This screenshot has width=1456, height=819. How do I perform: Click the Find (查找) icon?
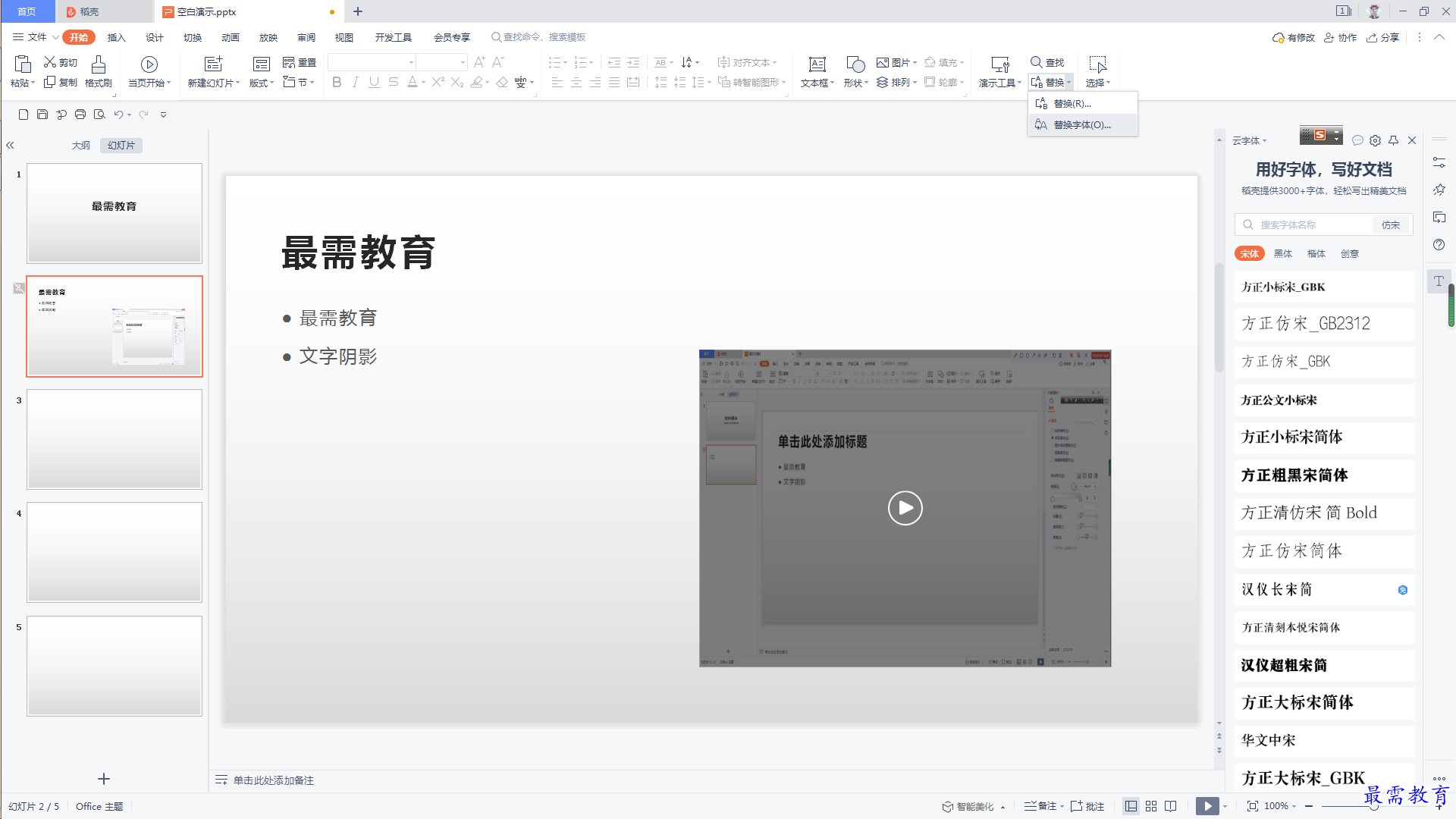(x=1036, y=62)
